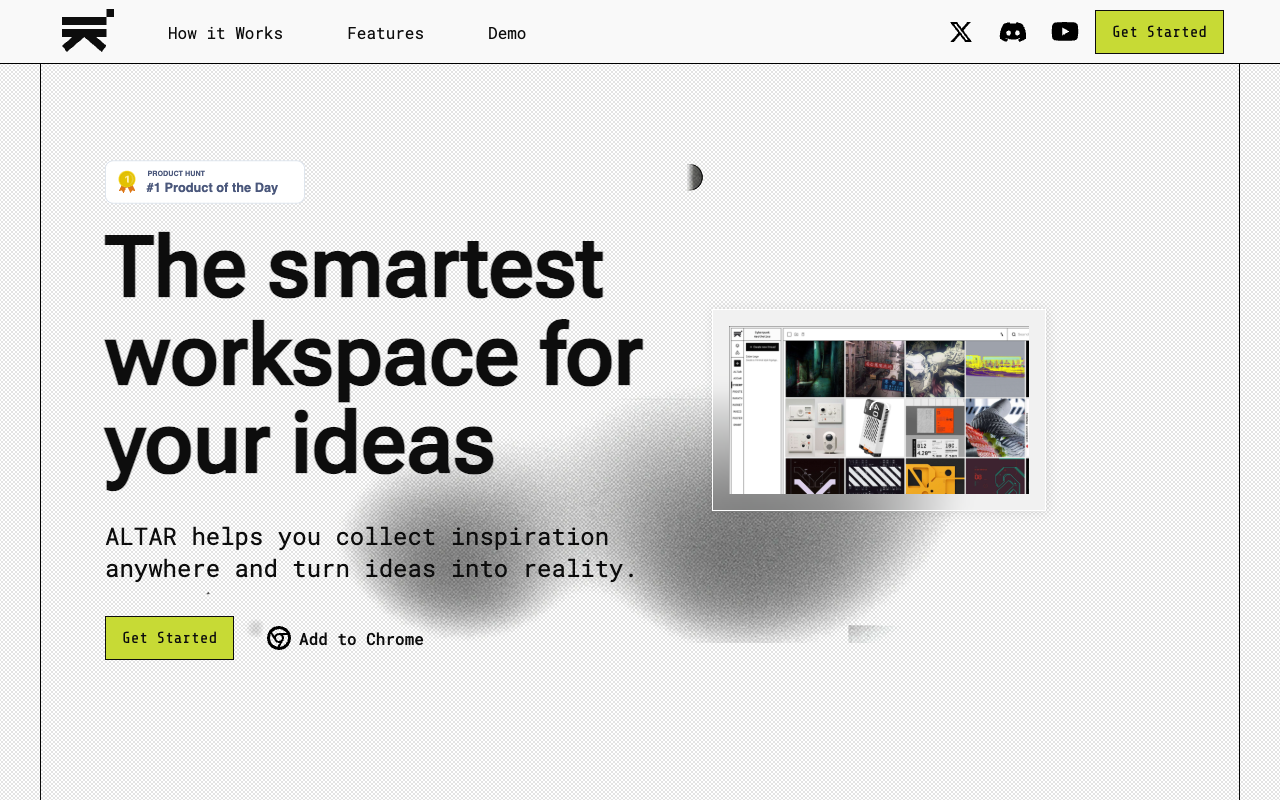Go to the Features nav item
1280x800 pixels.
pos(385,33)
